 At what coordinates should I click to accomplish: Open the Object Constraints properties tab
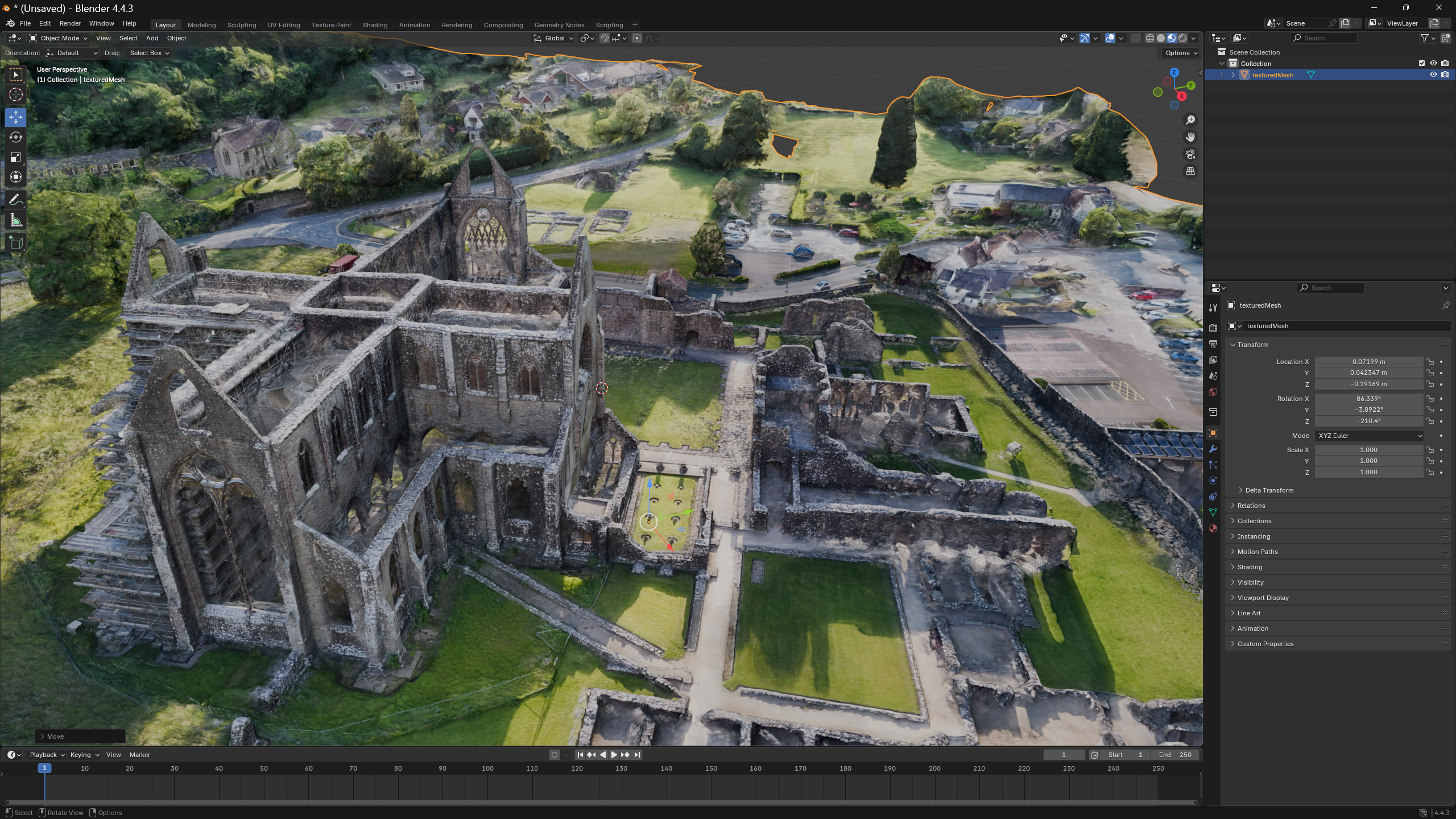pyautogui.click(x=1213, y=497)
